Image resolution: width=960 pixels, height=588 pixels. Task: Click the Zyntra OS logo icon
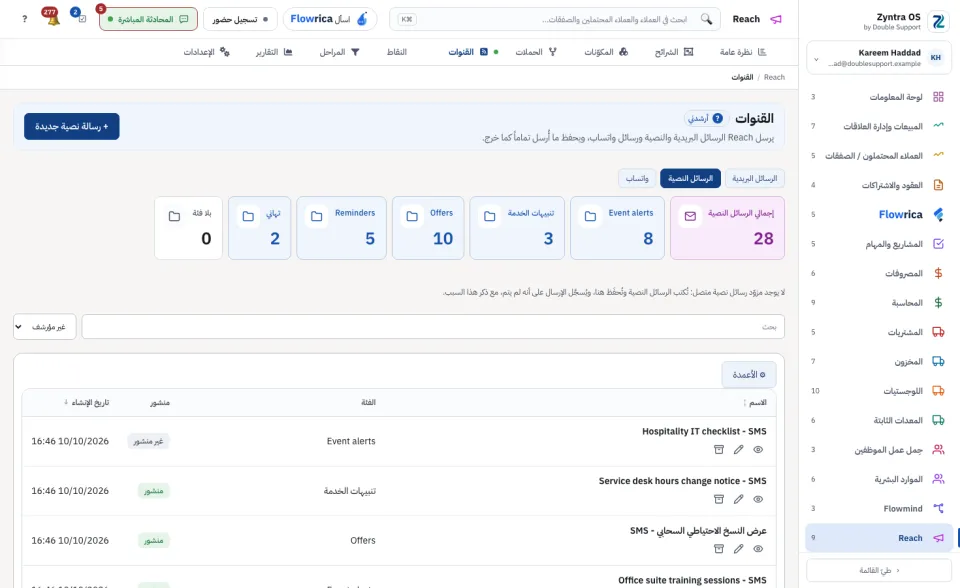coord(938,21)
